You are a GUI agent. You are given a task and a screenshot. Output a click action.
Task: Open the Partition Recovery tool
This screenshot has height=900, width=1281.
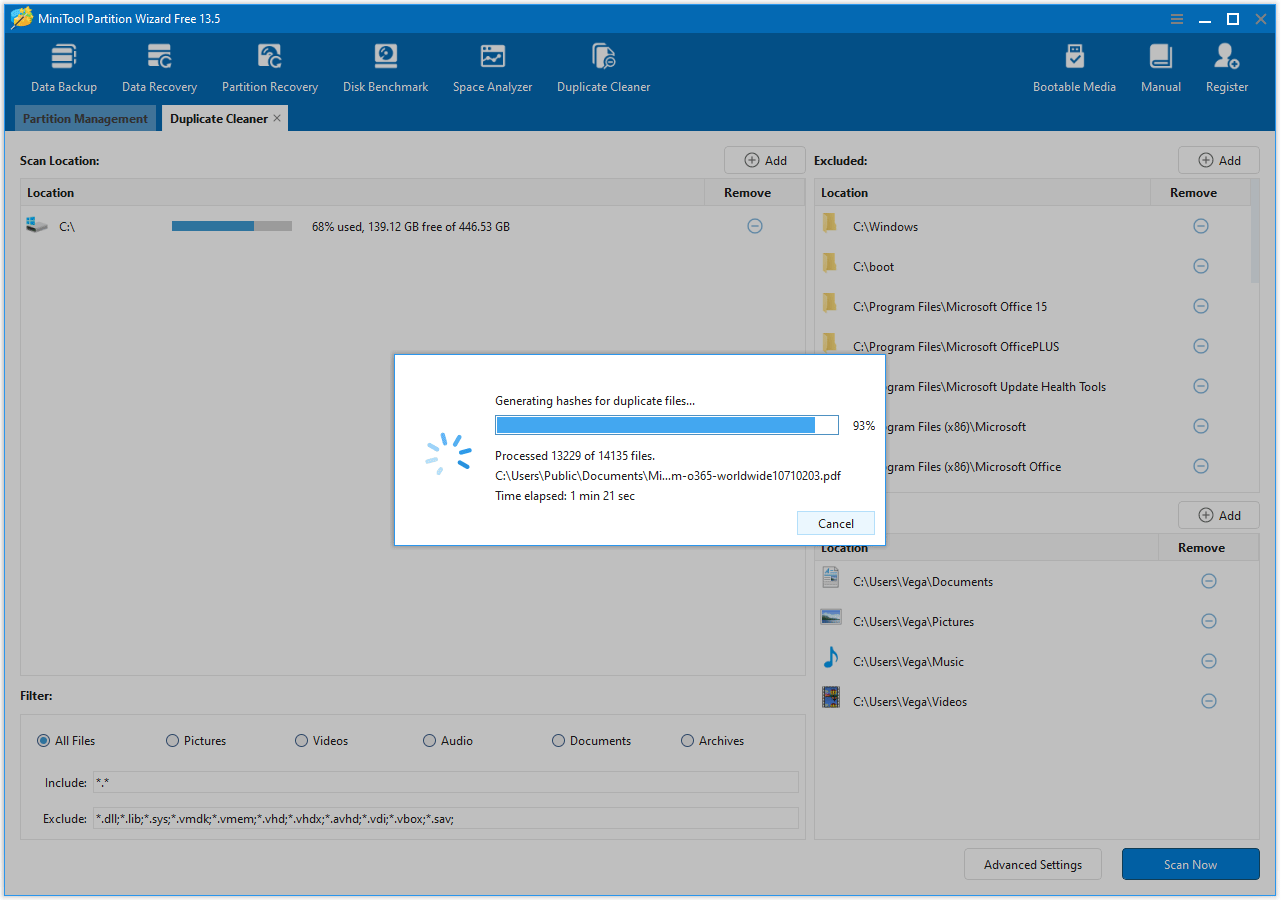click(269, 65)
